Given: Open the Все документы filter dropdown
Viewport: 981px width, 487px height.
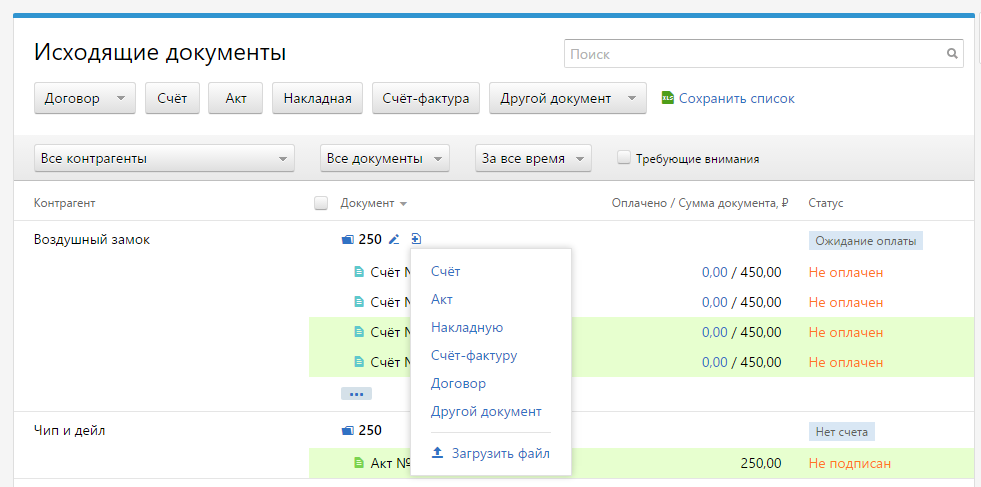Looking at the screenshot, I should pyautogui.click(x=385, y=158).
